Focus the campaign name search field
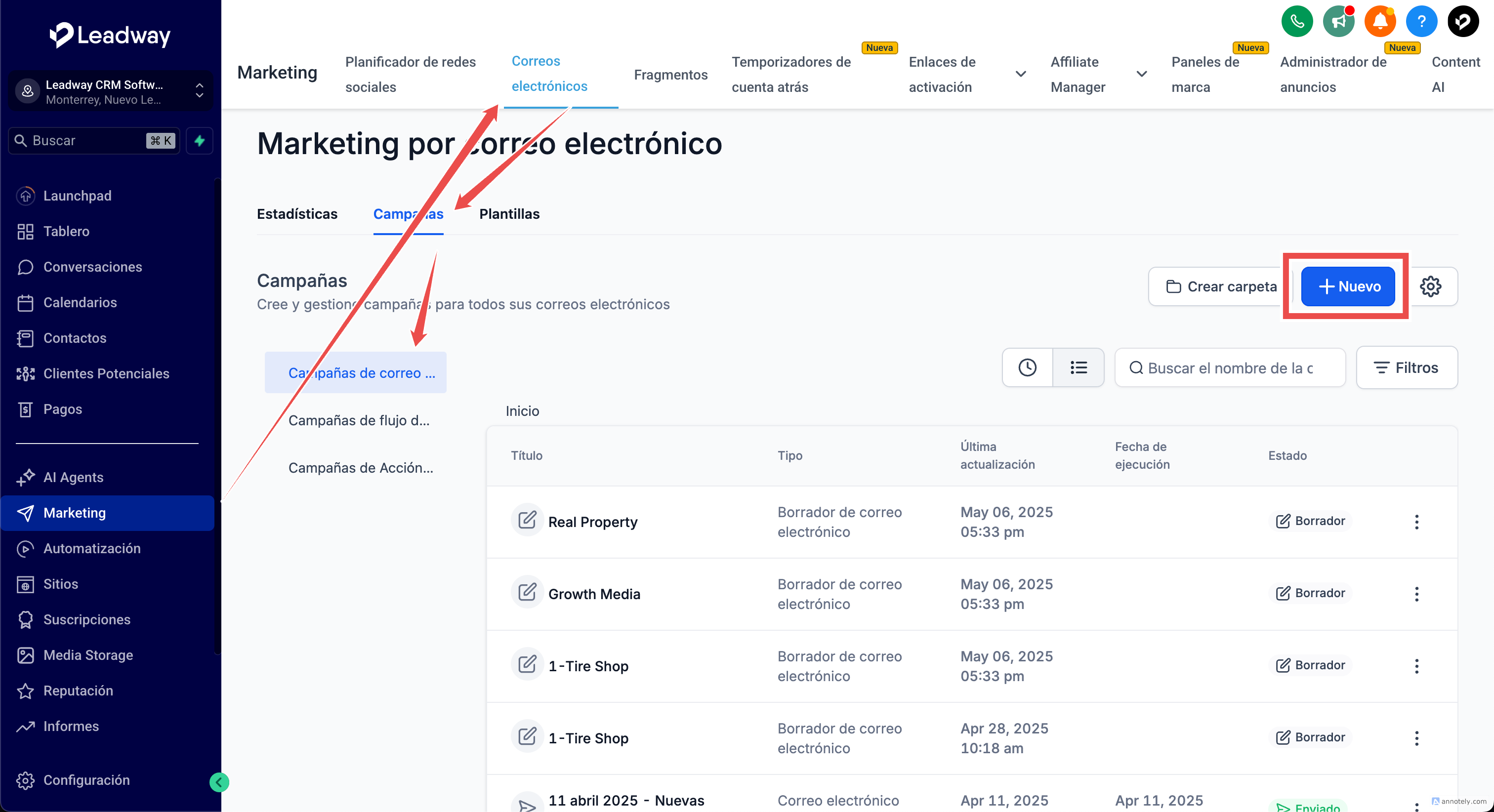This screenshot has height=812, width=1494. 1230,367
